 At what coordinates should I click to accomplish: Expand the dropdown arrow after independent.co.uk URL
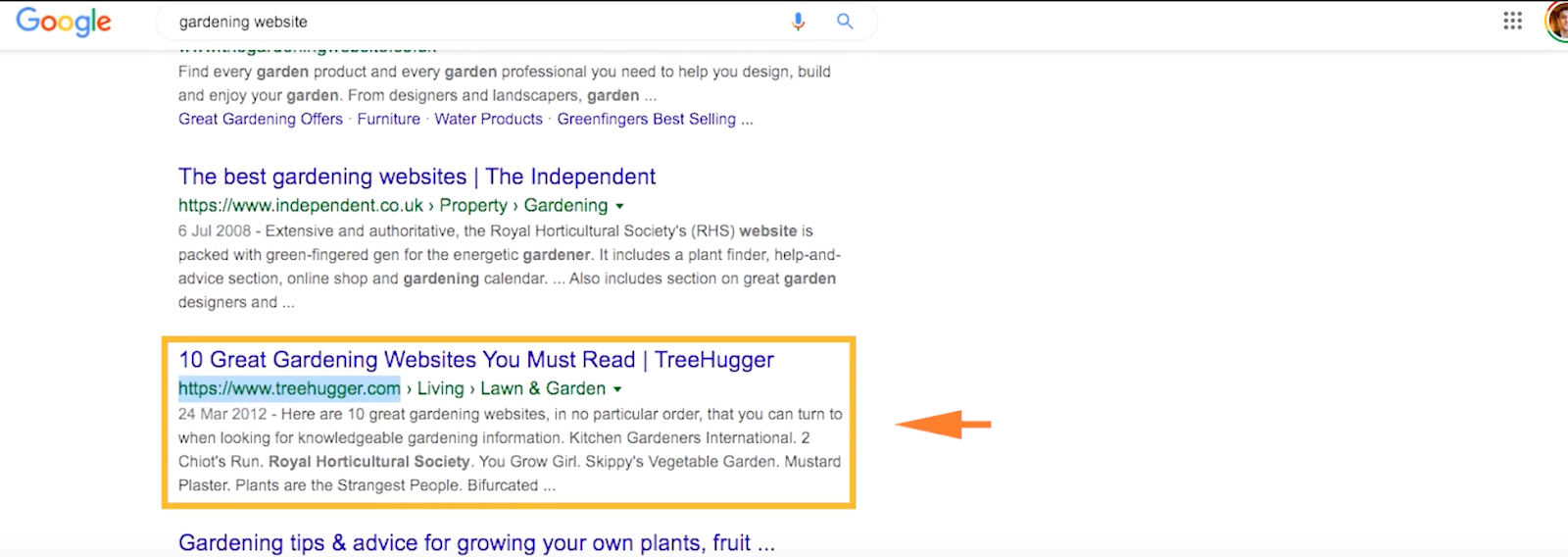[619, 206]
